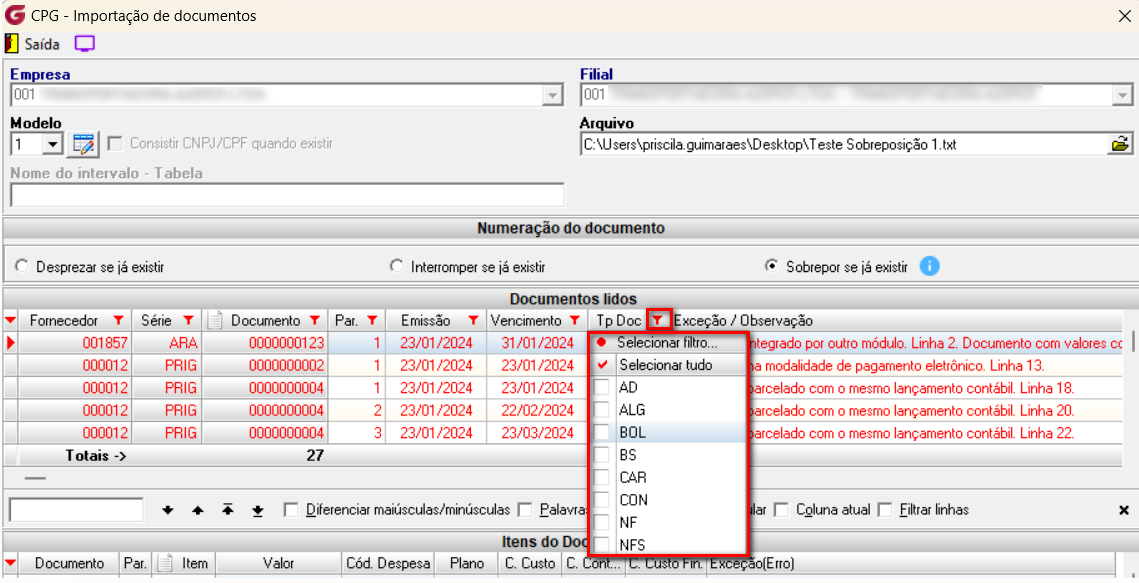Click Vencimento cell 23/03/2024
Screen dimensions: 1139x583
point(537,433)
